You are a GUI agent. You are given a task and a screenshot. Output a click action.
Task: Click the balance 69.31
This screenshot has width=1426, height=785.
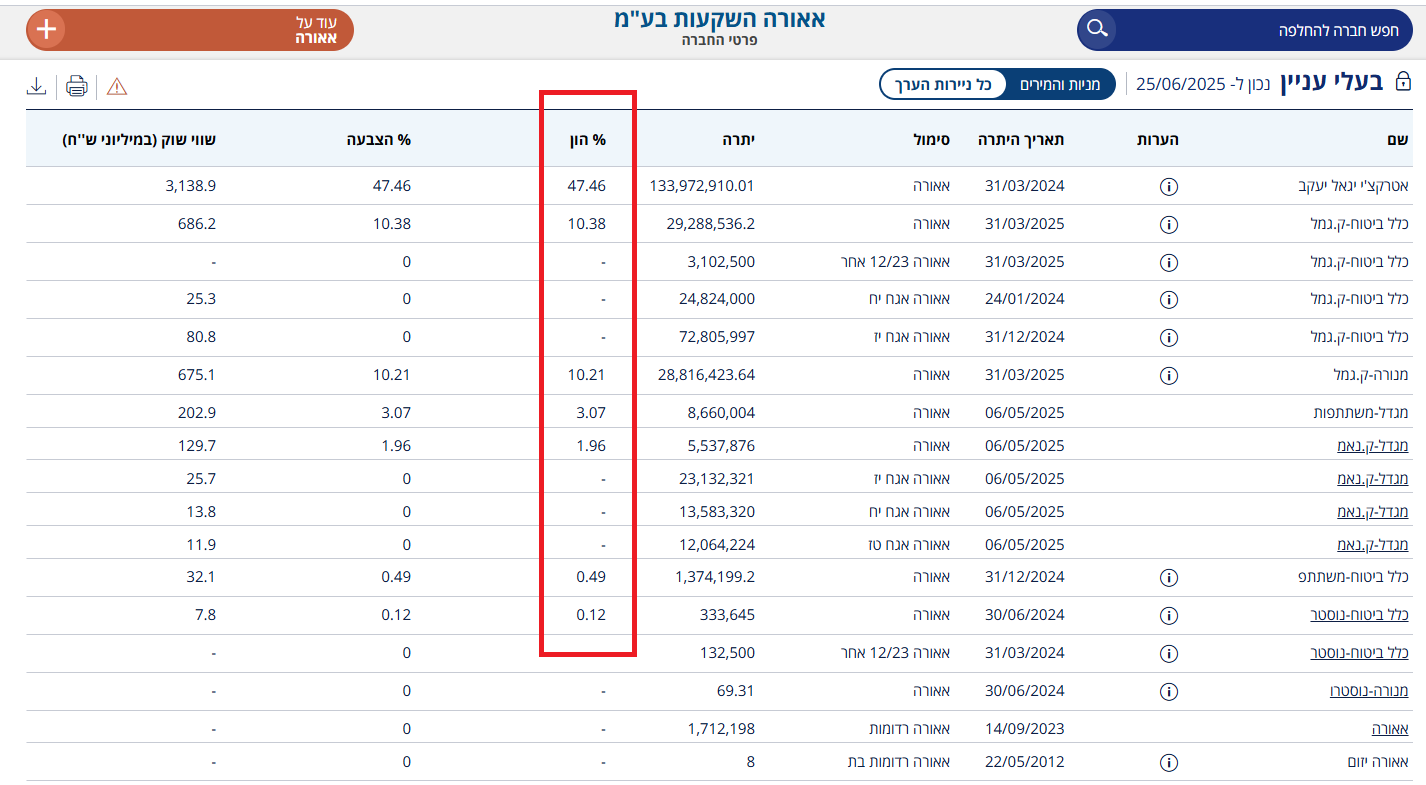[x=736, y=691]
